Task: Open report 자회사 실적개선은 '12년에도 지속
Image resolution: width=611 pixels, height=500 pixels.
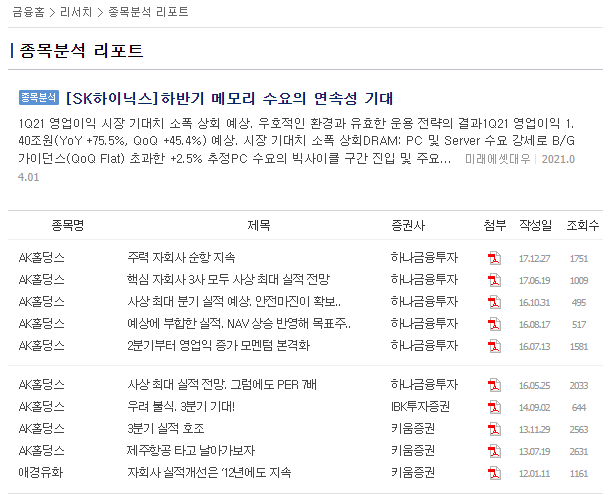Action: (209, 473)
